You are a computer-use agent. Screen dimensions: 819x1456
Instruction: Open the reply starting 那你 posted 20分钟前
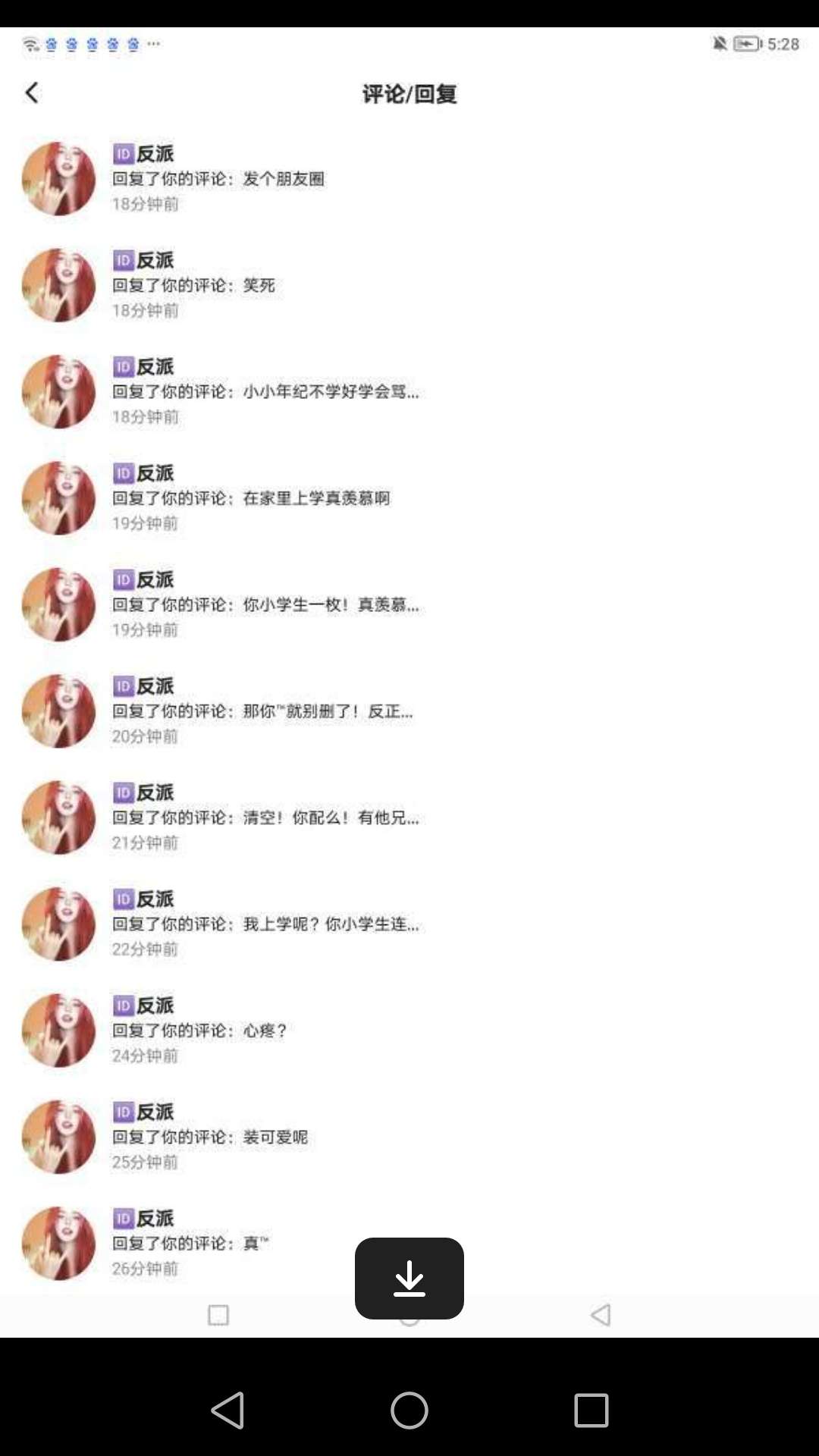click(x=409, y=711)
